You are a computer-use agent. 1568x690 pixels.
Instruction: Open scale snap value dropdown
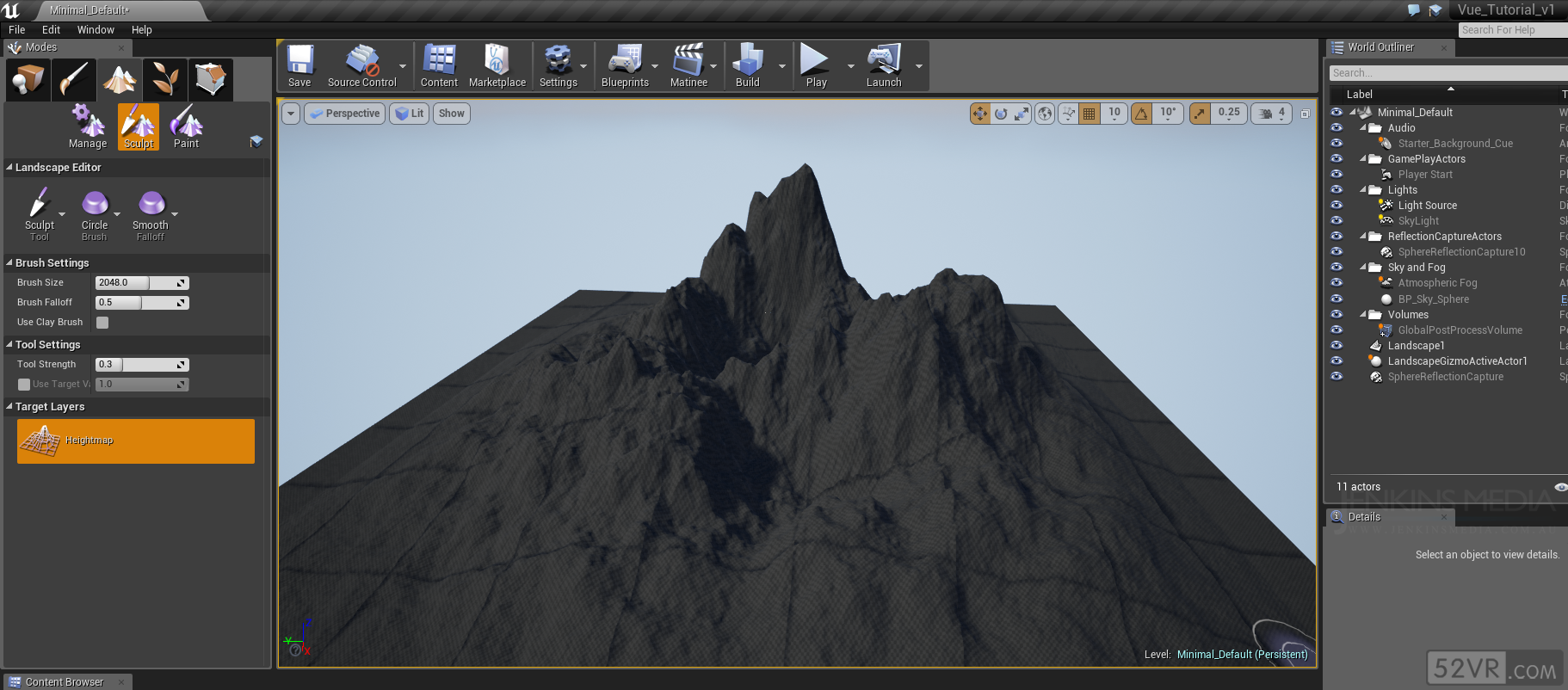tap(1229, 114)
